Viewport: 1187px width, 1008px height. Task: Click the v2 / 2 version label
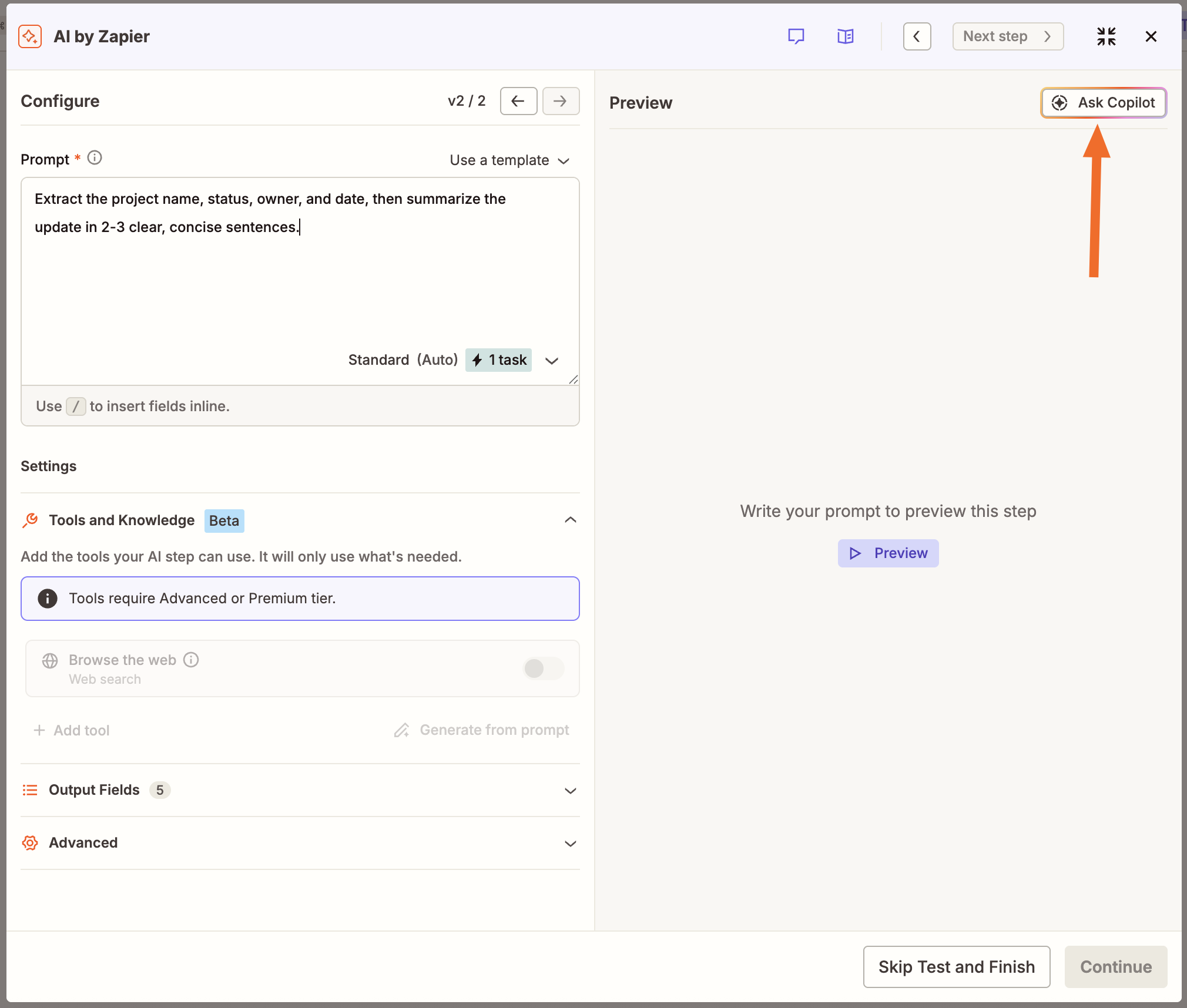(467, 101)
